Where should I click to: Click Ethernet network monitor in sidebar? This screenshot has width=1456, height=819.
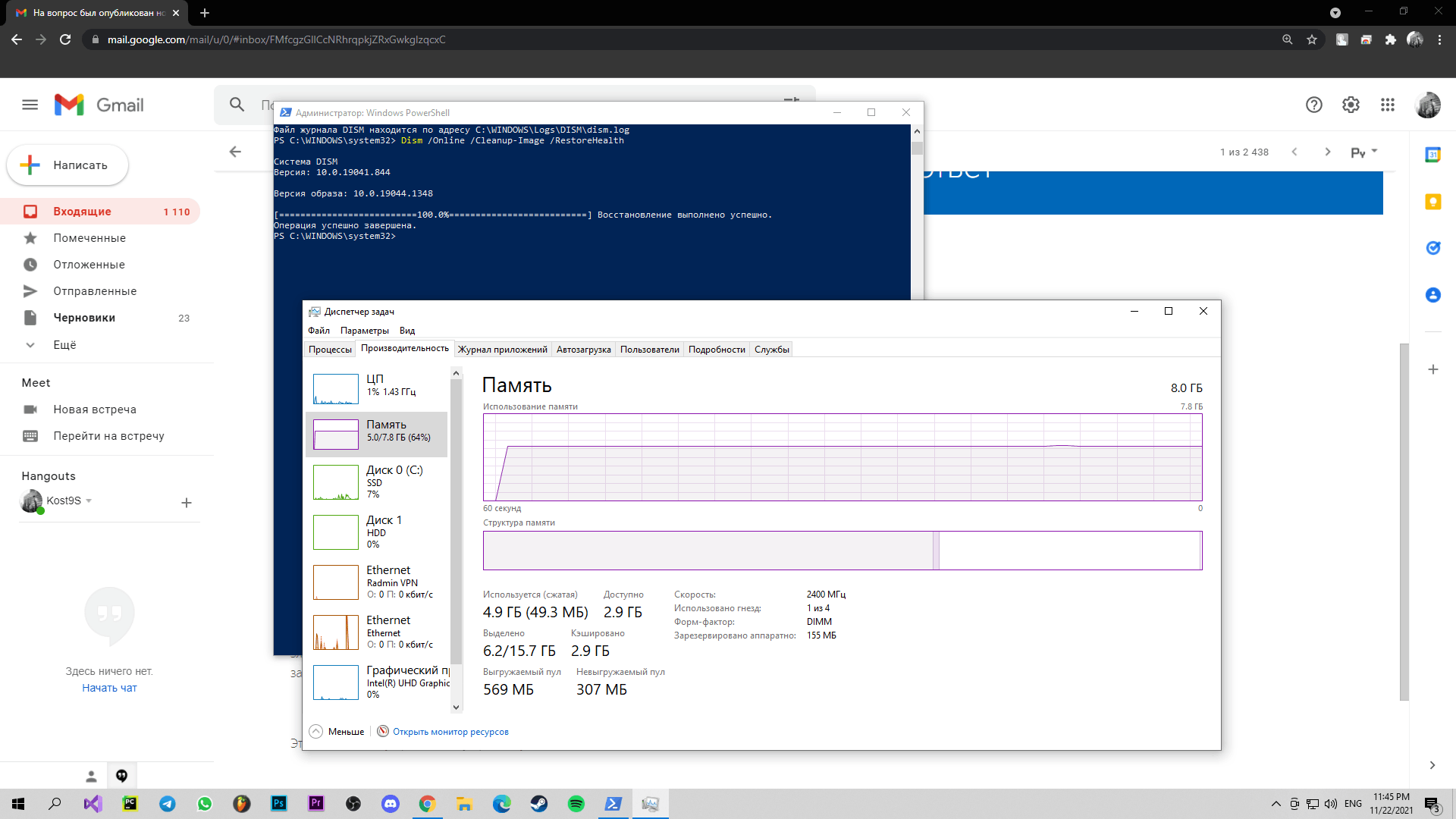378,631
